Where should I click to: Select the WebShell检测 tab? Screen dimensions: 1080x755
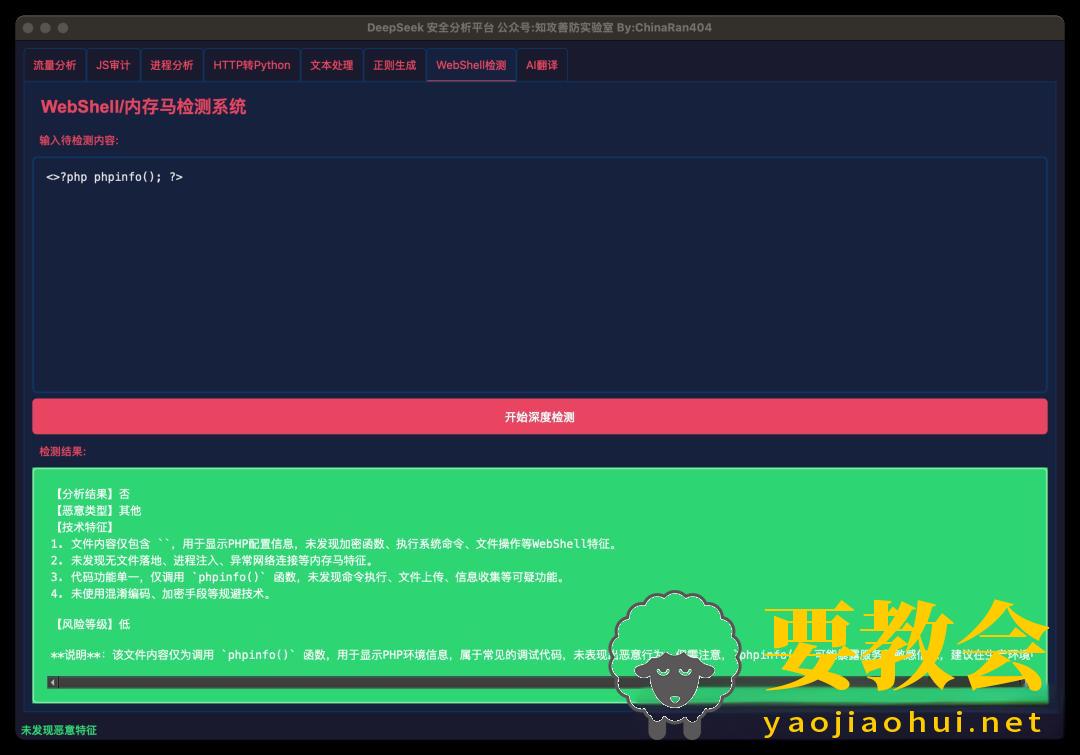[x=471, y=65]
